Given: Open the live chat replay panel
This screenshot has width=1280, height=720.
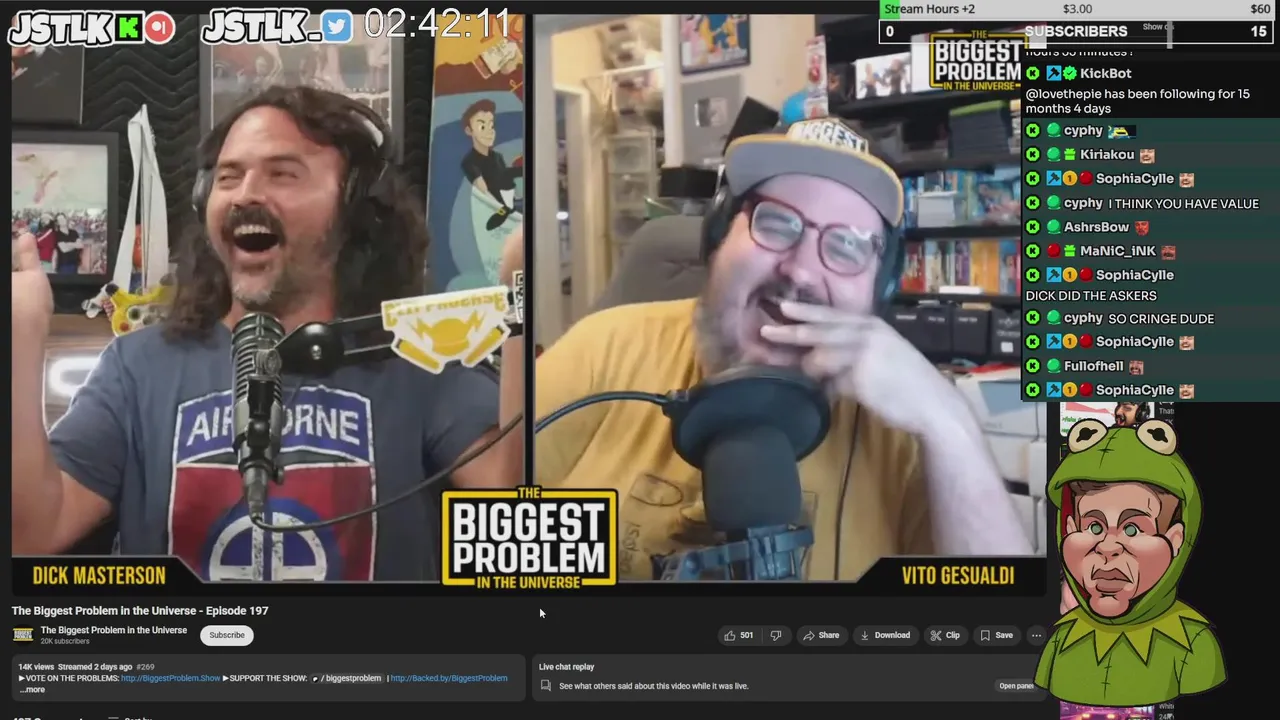Looking at the screenshot, I should pos(1016,686).
